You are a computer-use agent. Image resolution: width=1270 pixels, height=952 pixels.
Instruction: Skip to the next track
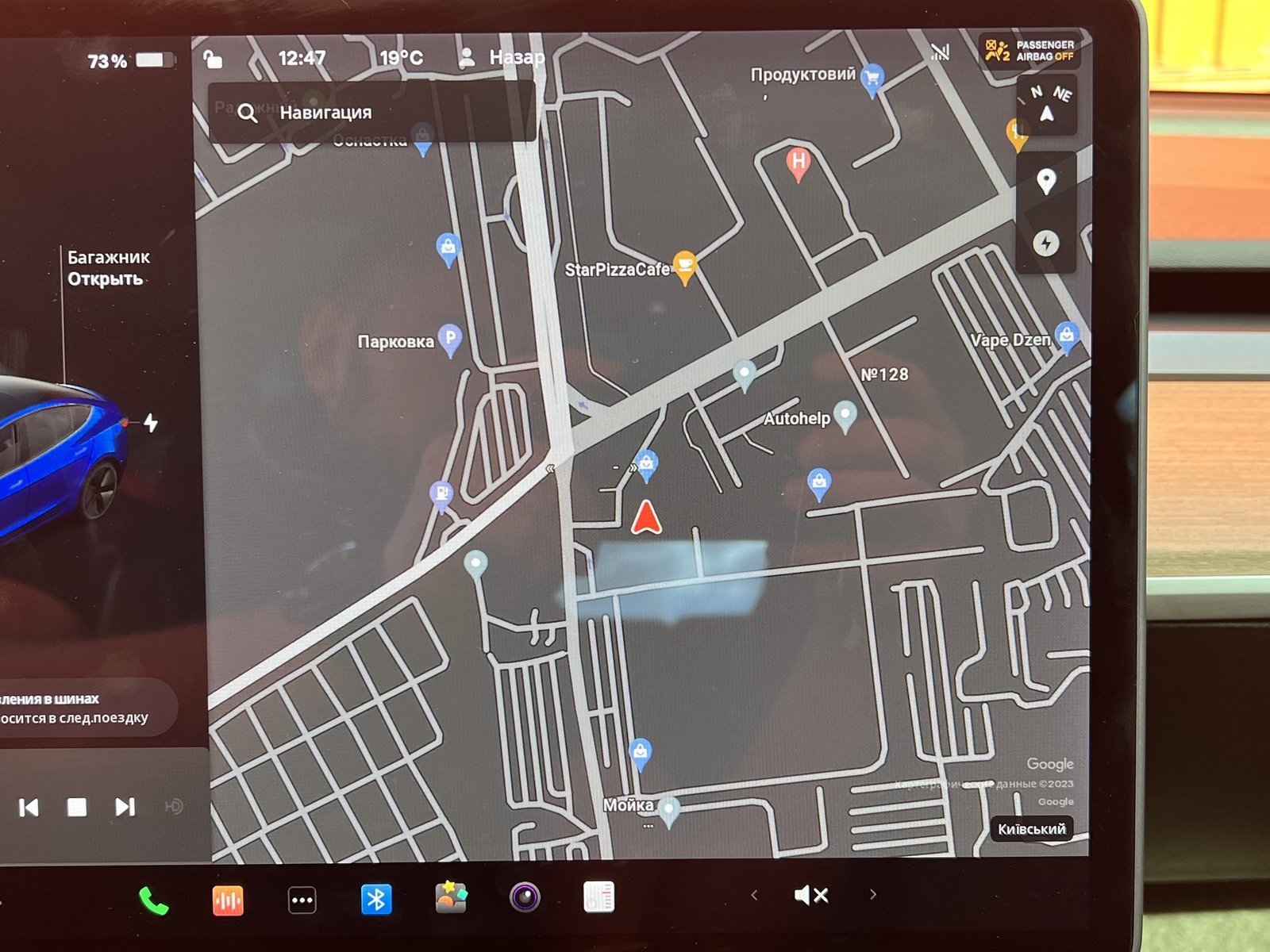tap(125, 807)
